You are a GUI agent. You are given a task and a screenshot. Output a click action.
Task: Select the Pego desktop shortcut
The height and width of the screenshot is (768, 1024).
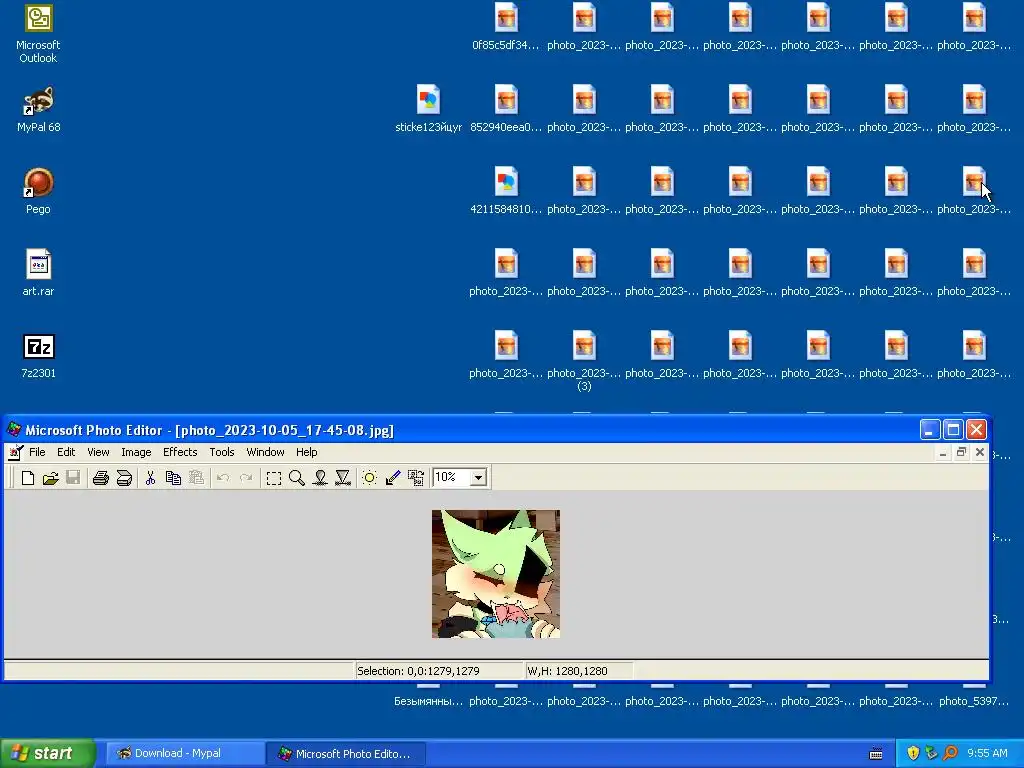[38, 191]
